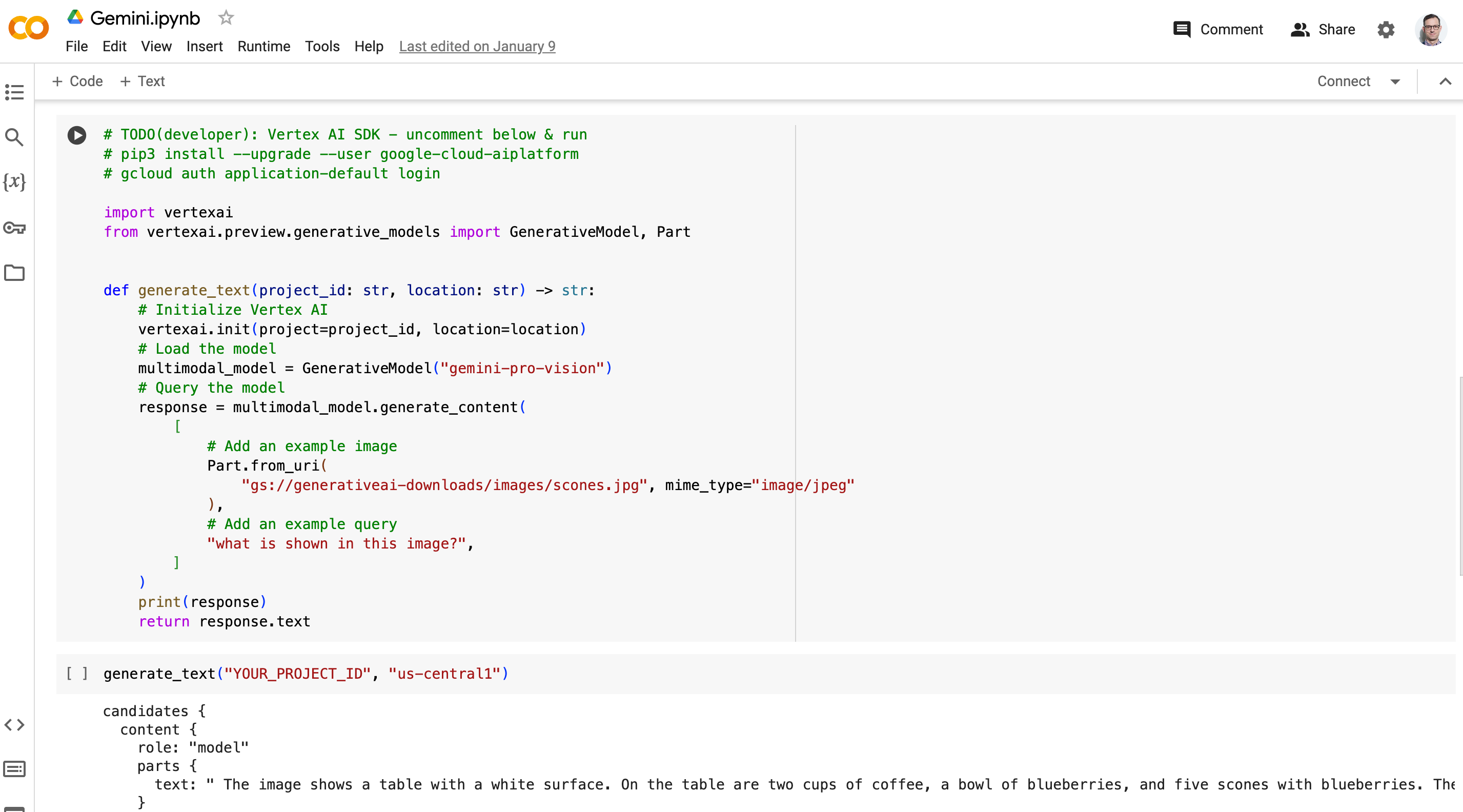Viewport: 1463px width, 812px height.
Task: Star the Gemini.ipynb notebook
Action: click(x=226, y=18)
